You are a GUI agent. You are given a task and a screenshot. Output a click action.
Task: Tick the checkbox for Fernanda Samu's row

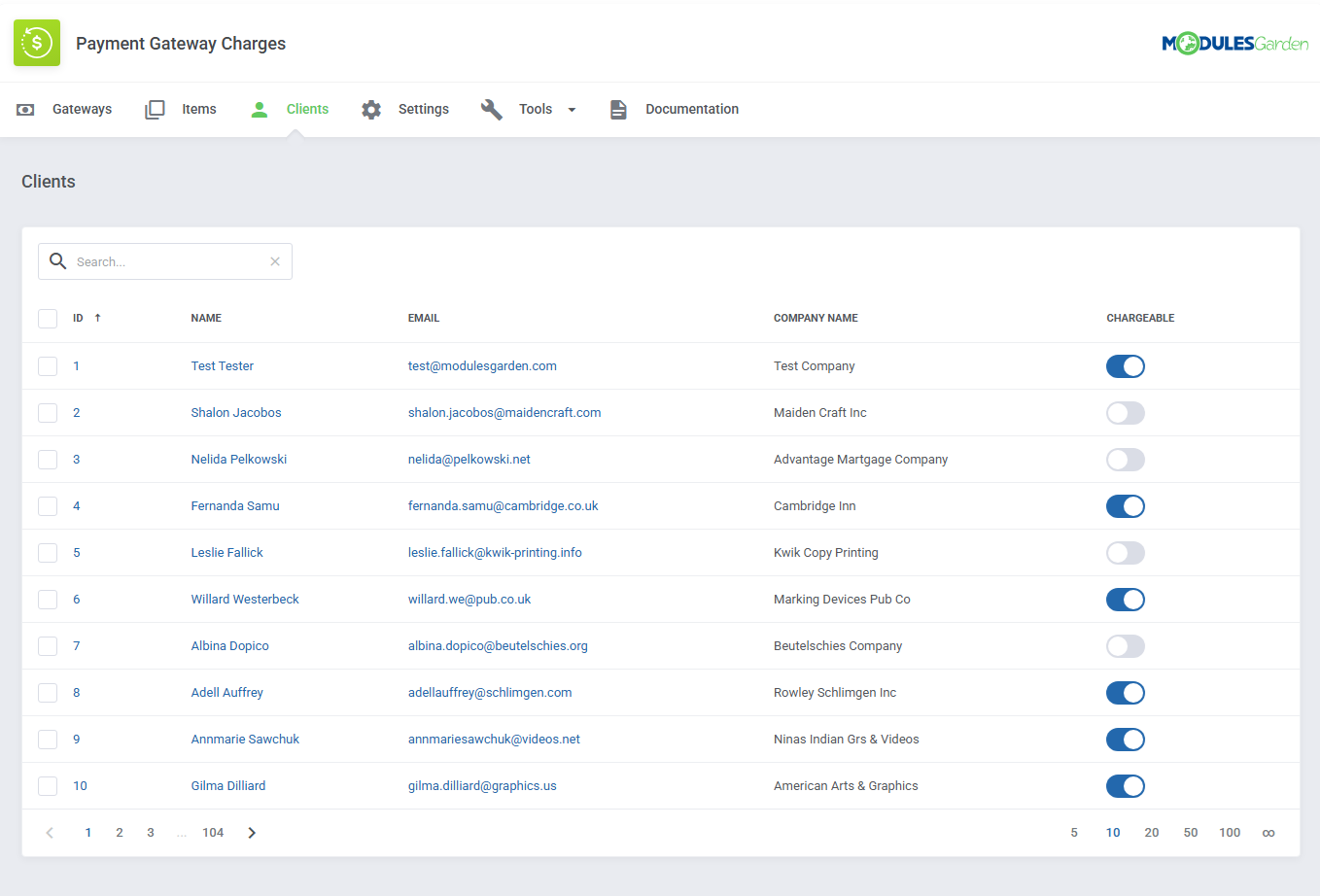coord(47,505)
